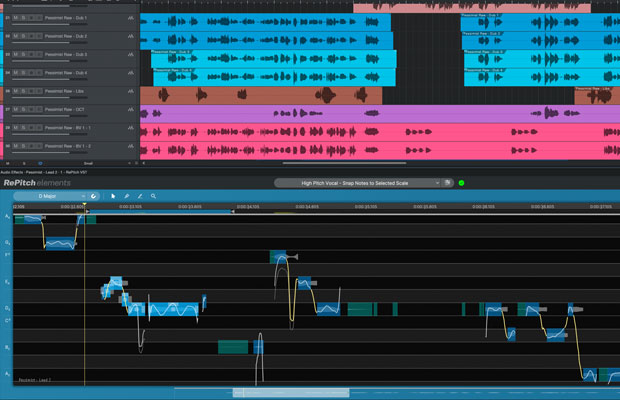
Task: Select the pencil draw tool in RePitch
Action: tap(126, 196)
